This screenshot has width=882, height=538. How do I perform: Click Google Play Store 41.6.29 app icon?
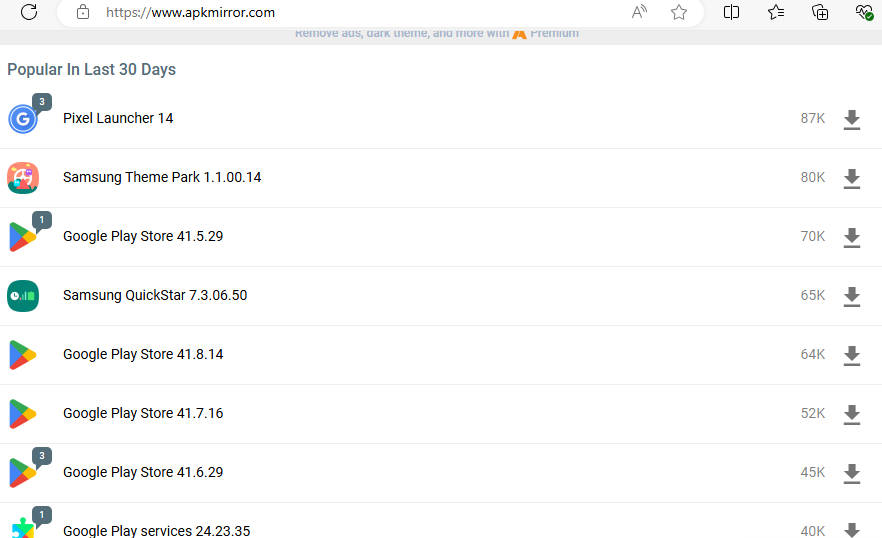[22, 473]
